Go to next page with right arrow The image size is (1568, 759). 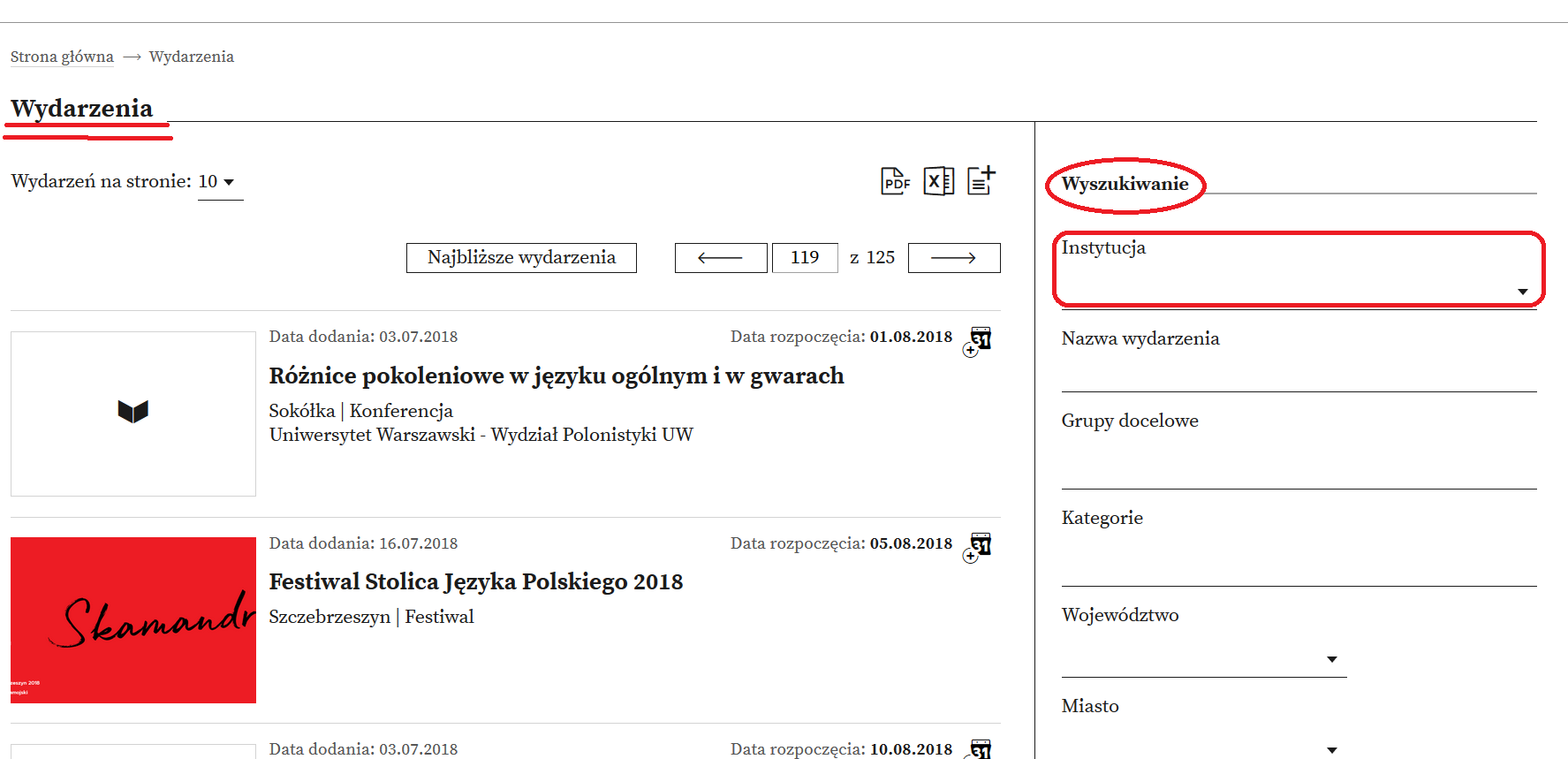coord(953,258)
